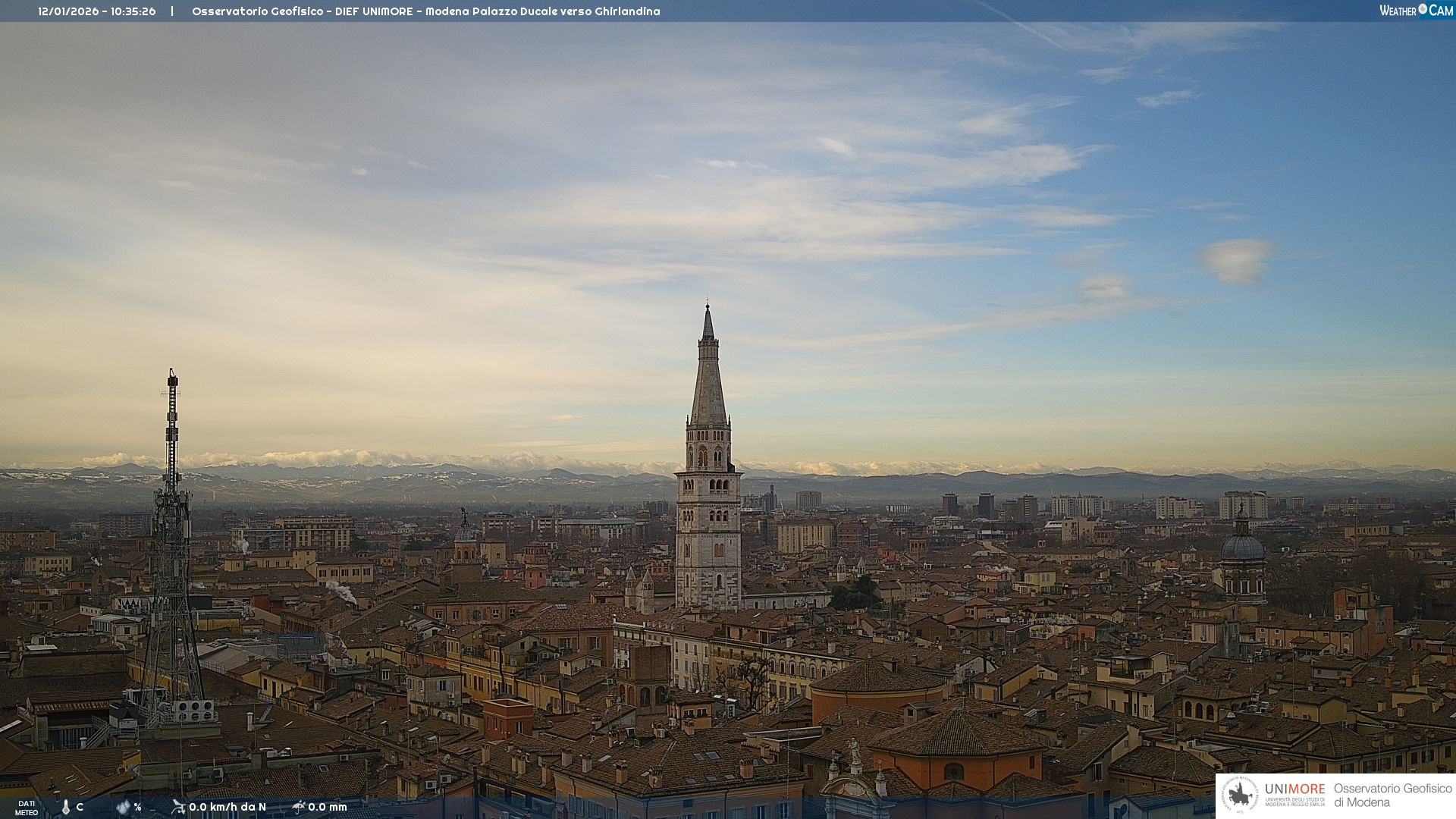
Task: Click Osservatorio Geofisico di Modena text
Action: click(1392, 795)
